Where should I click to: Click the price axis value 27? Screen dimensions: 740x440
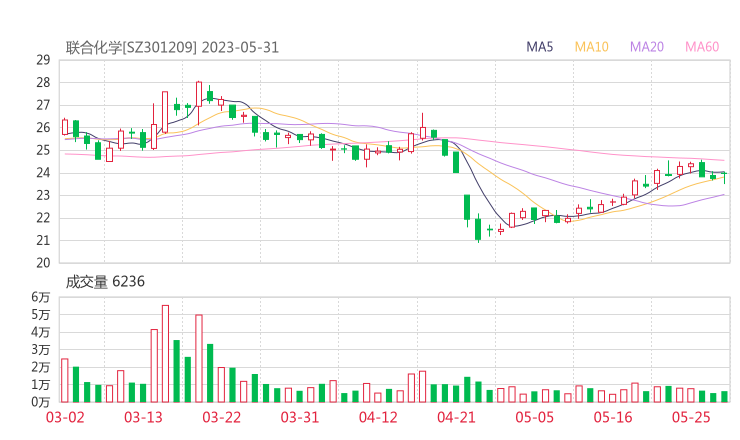43,105
